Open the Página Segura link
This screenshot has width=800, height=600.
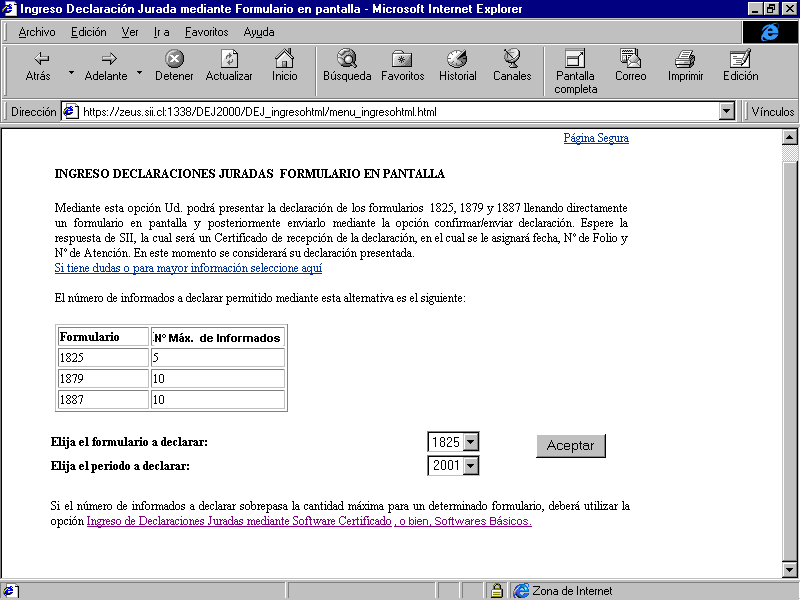(x=596, y=138)
